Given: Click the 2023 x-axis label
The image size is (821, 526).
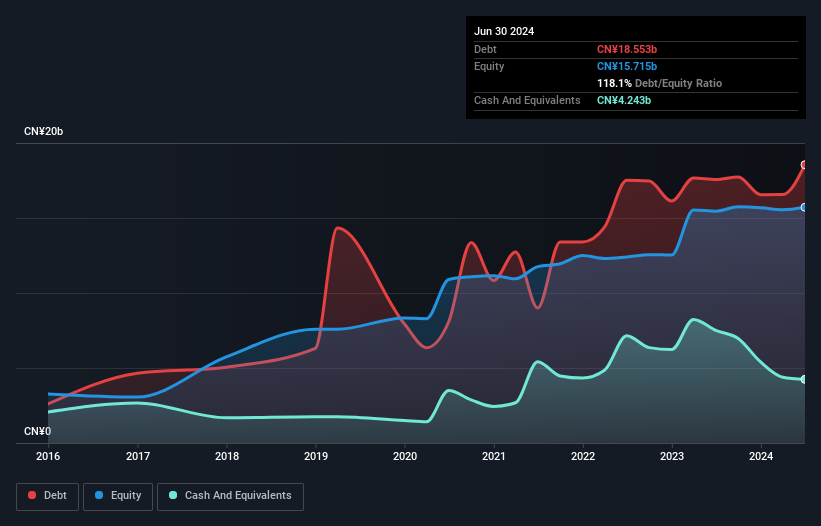Looking at the screenshot, I should click(672, 456).
